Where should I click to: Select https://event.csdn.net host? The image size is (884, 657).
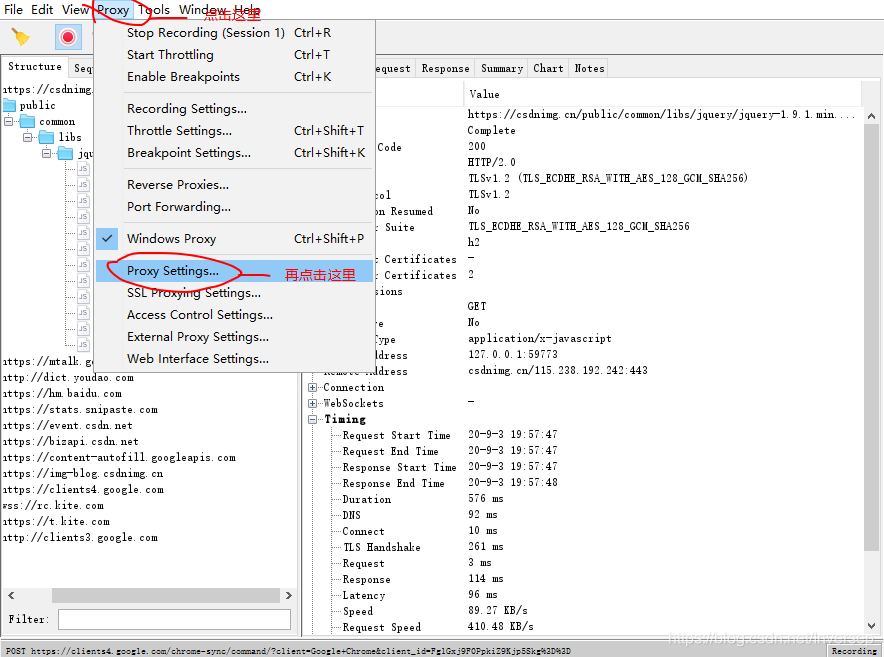click(68, 425)
